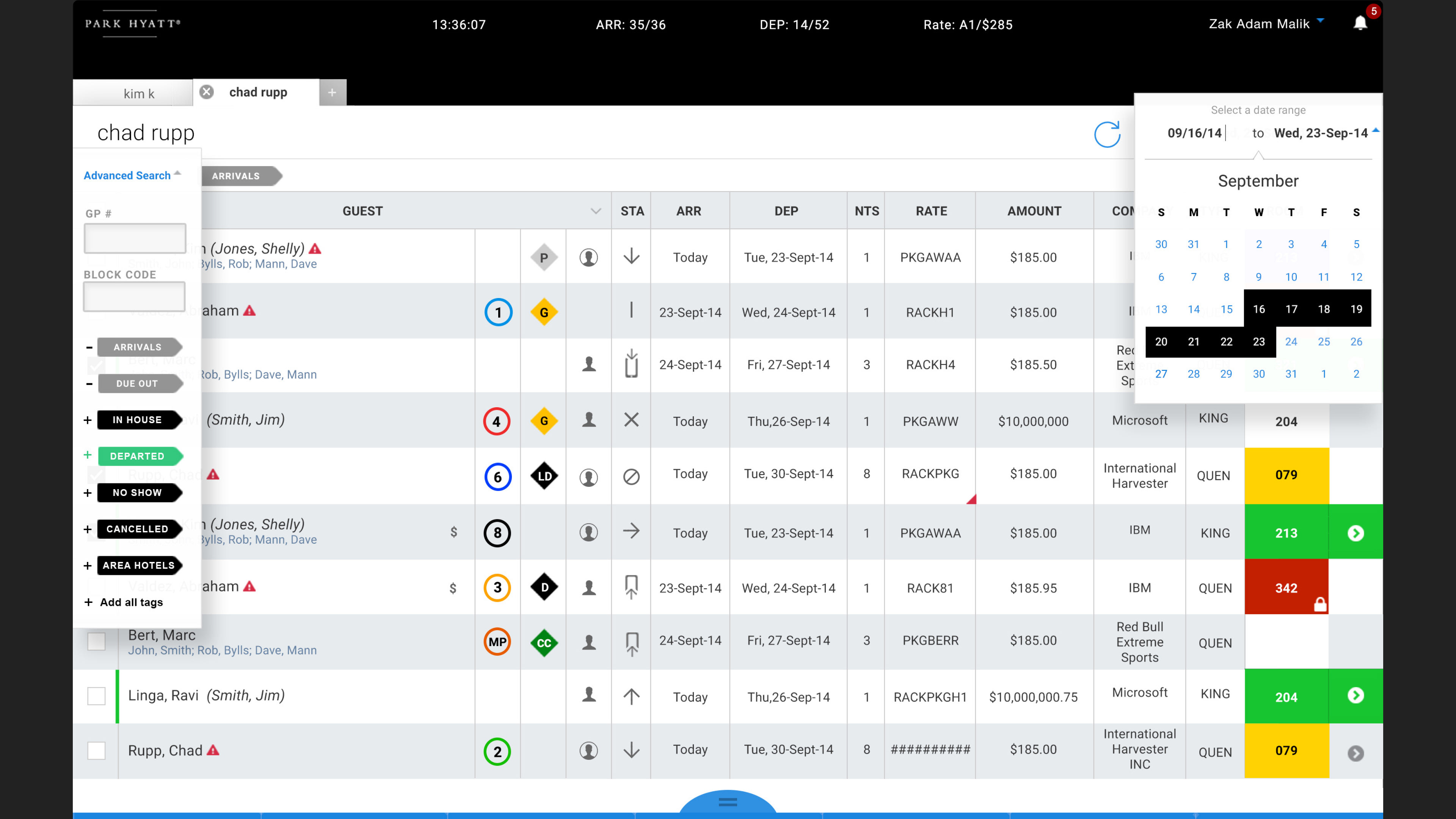Expand the GUEST column sort chevron
The height and width of the screenshot is (819, 1456).
tap(595, 211)
